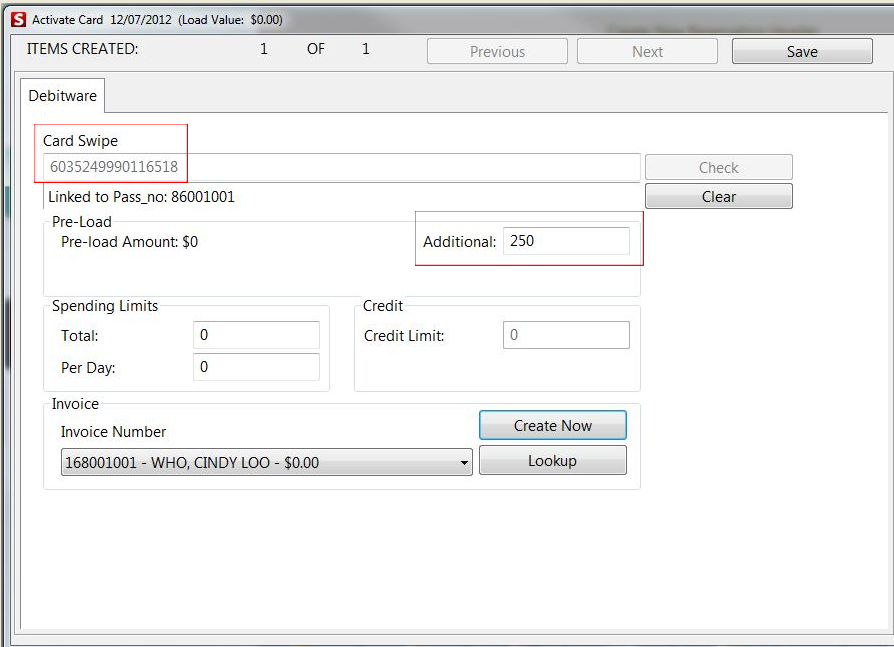This screenshot has width=894, height=647.
Task: Click the Next navigation button
Action: [x=646, y=50]
